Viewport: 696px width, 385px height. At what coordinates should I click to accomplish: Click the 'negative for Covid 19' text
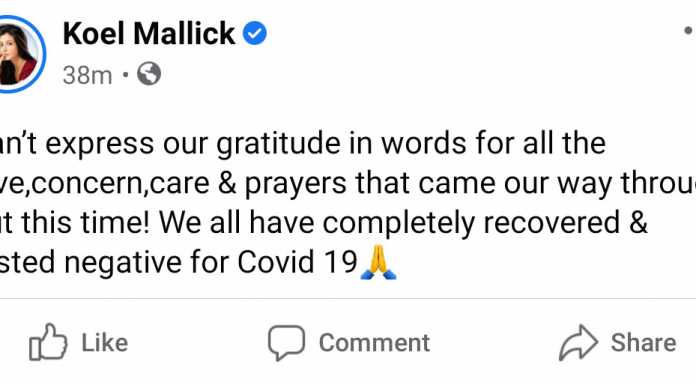click(211, 262)
